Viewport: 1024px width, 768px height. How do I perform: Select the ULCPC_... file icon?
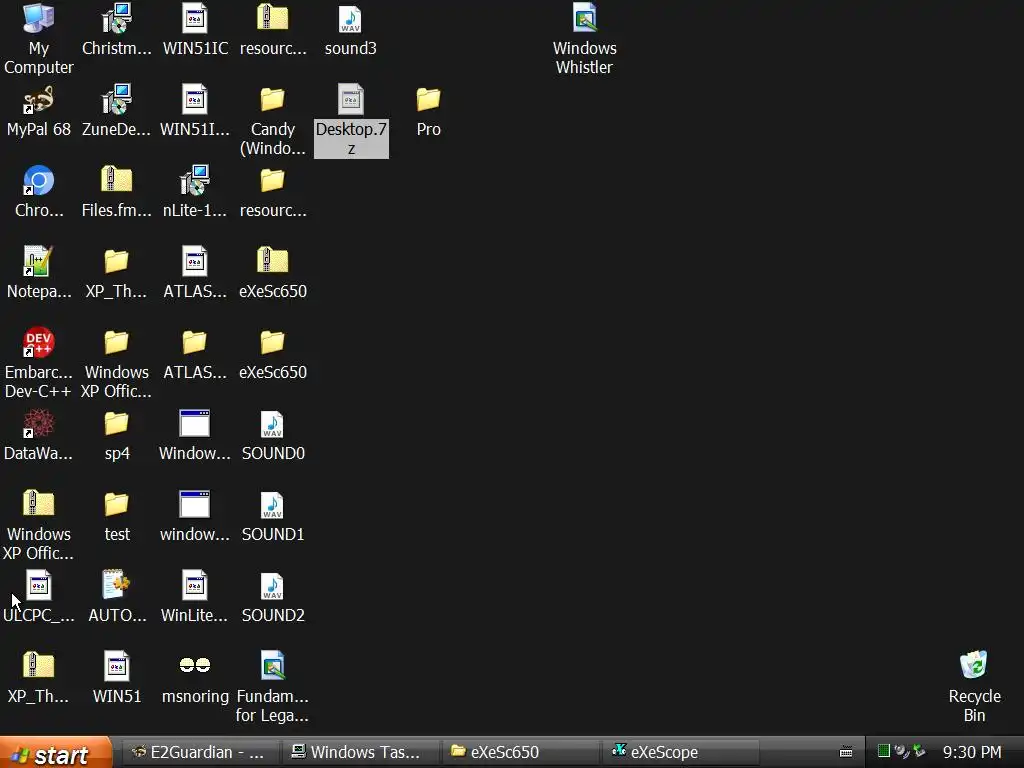tap(39, 586)
